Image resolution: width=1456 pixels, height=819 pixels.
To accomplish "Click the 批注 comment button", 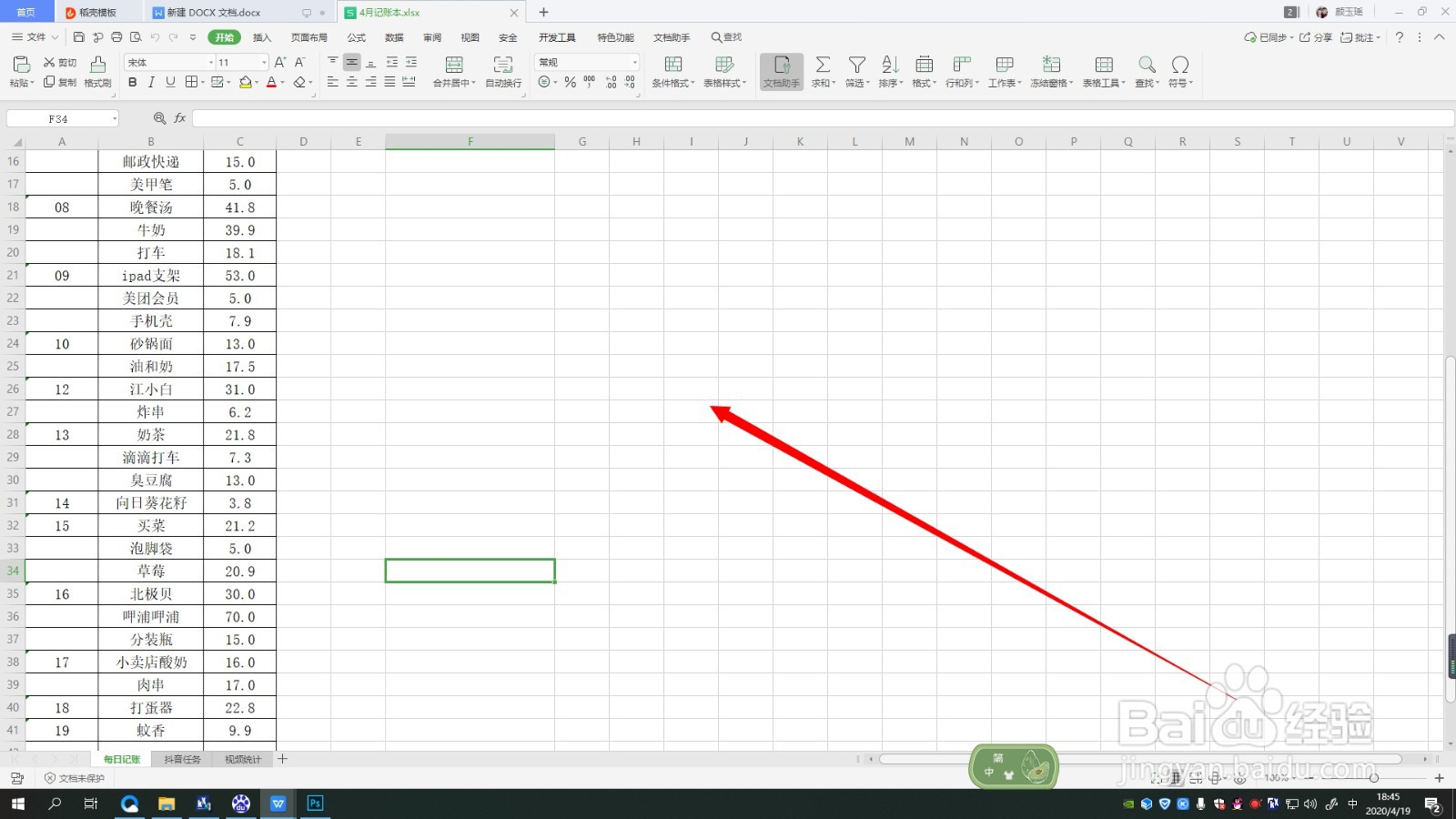I will coord(1360,37).
